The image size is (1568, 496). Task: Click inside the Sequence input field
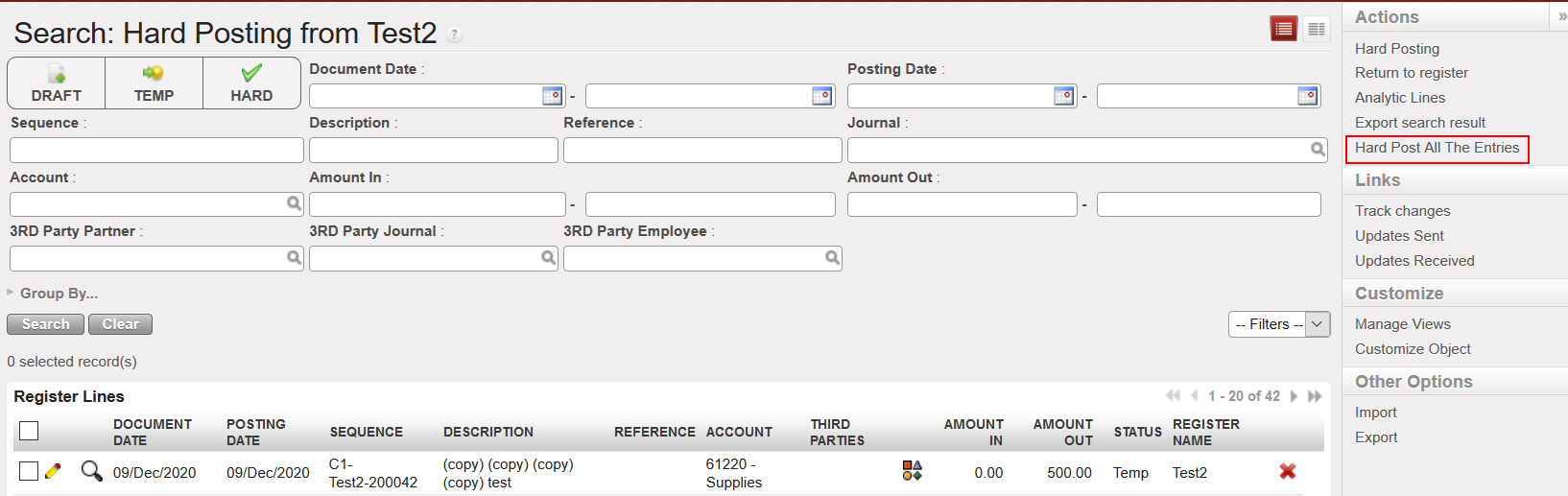pyautogui.click(x=156, y=151)
